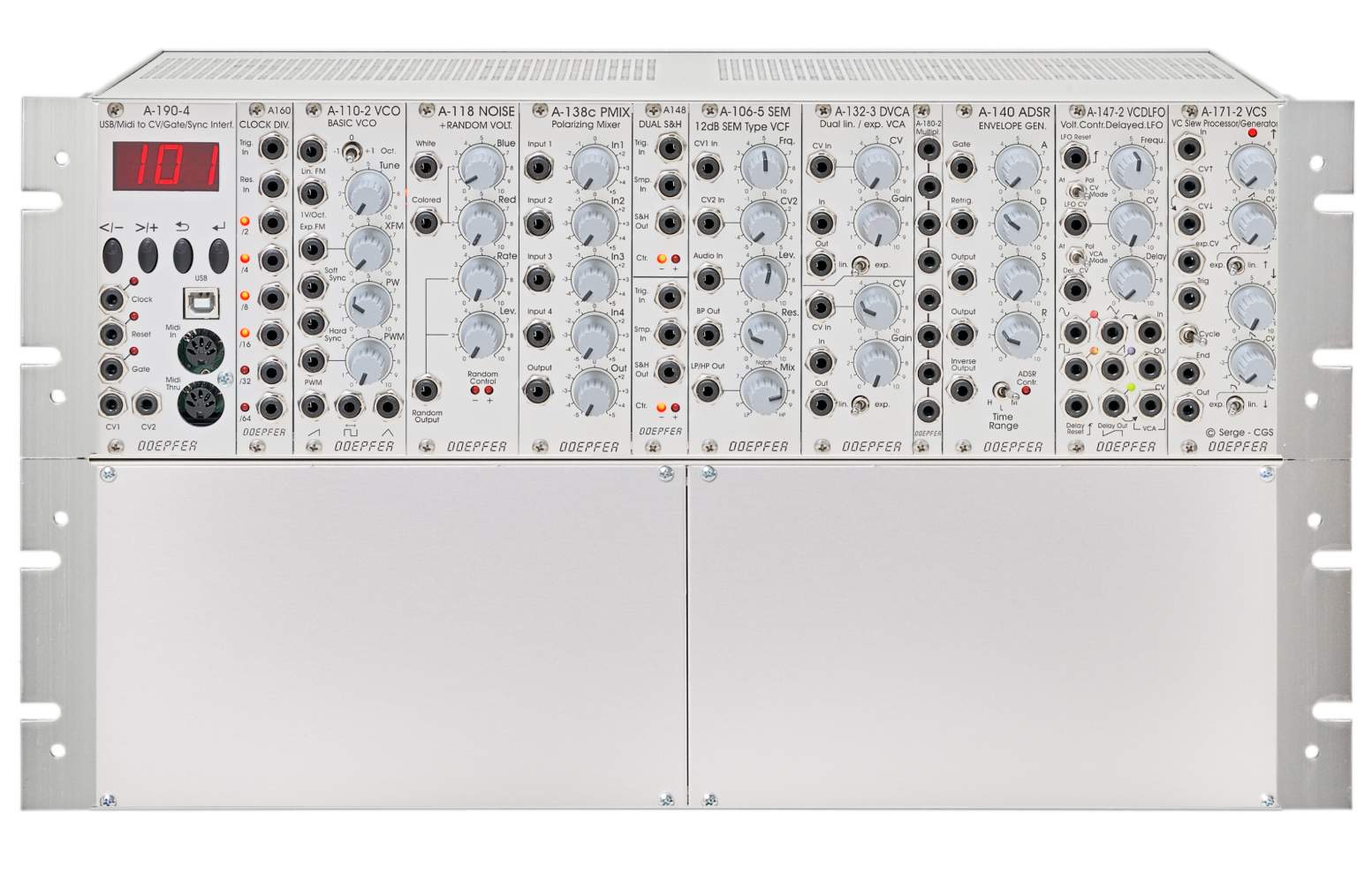The height and width of the screenshot is (883, 1372).
Task: Click the Frequ. knob on A-147-2 VCDLFO
Action: pos(1131,167)
